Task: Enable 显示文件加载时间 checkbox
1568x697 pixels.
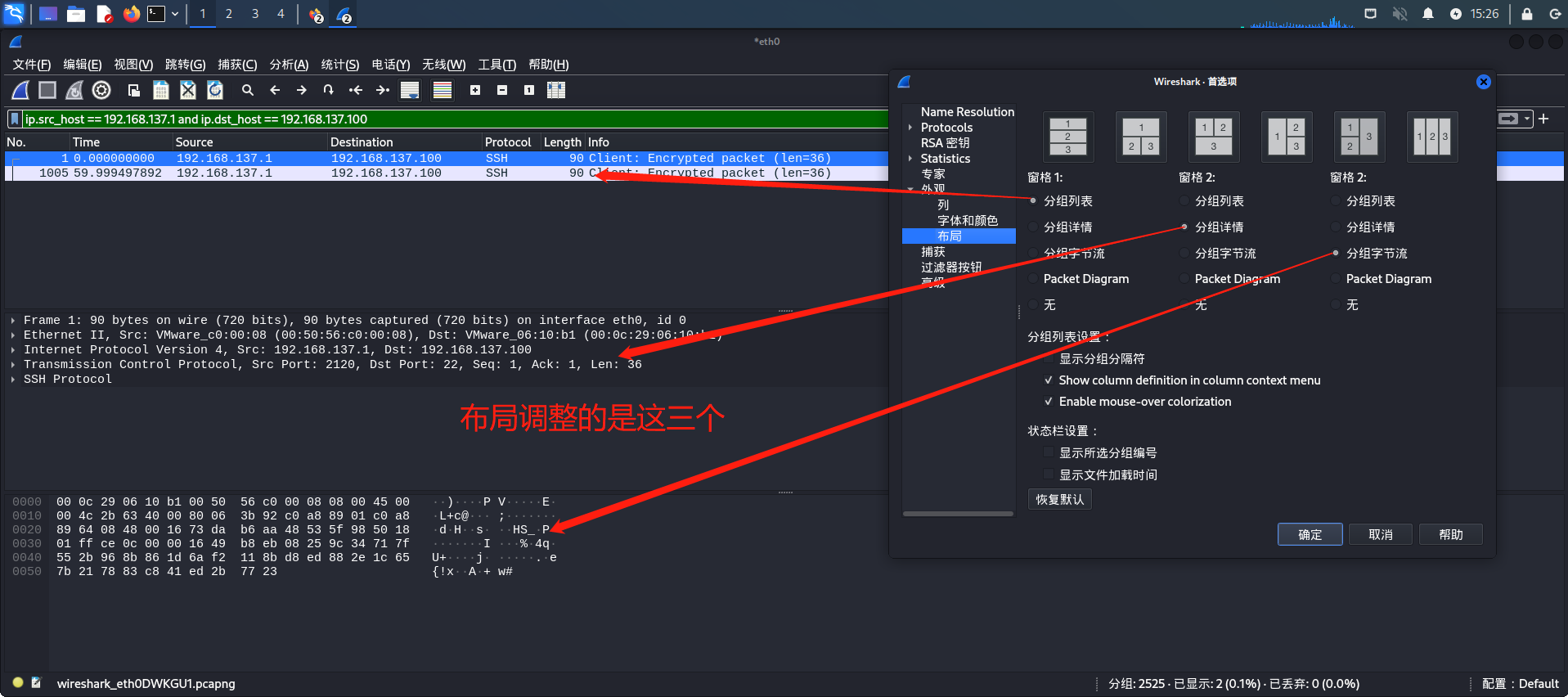Action: coord(1048,474)
